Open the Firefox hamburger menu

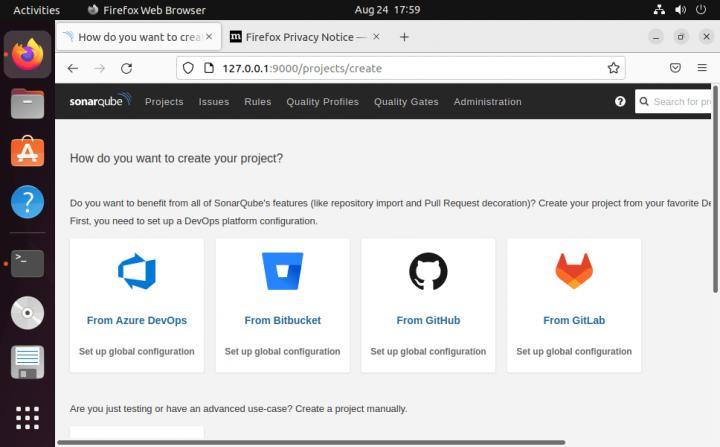coord(702,68)
